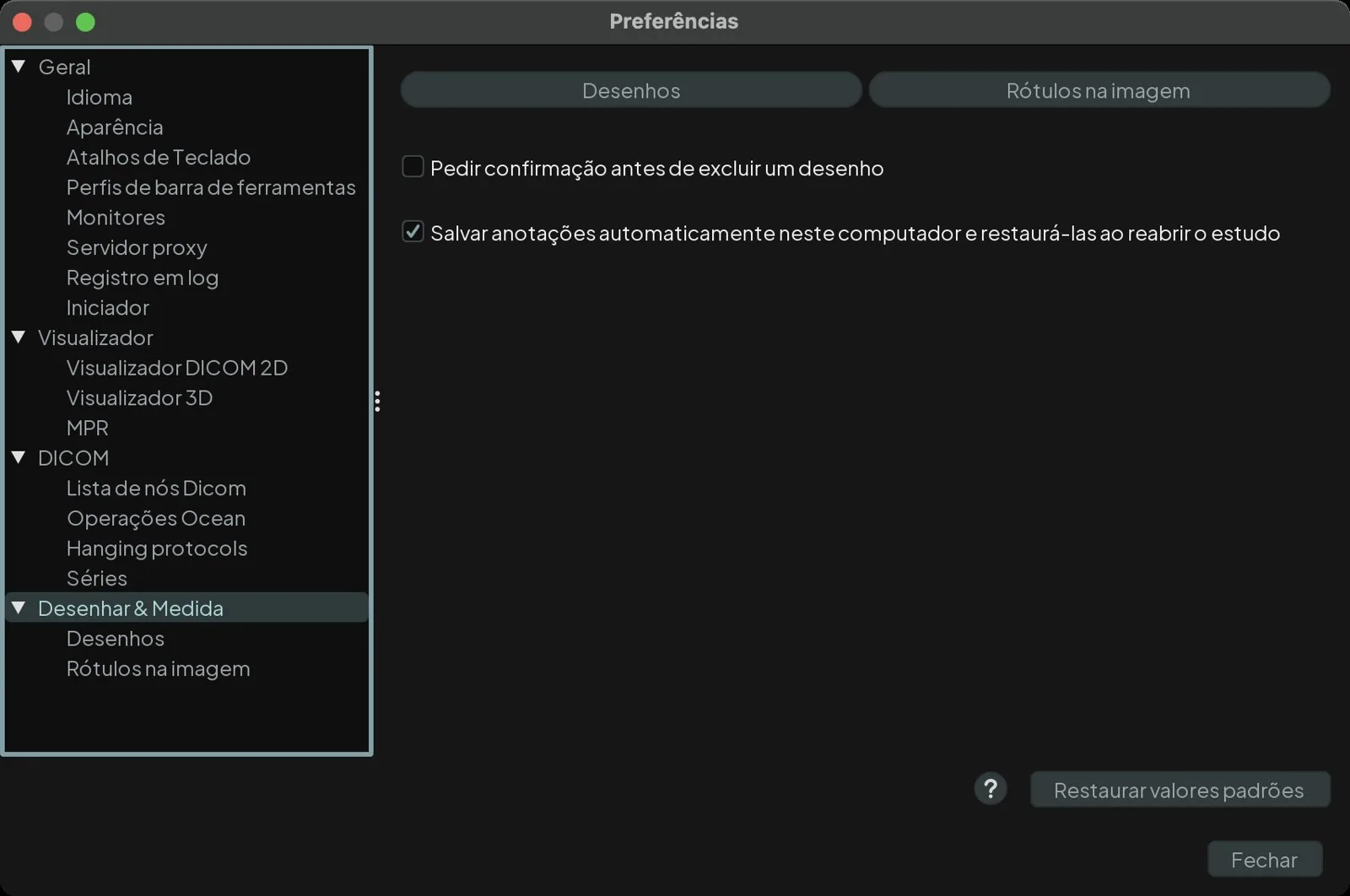
Task: Click the Visualizador category label
Action: pos(95,337)
